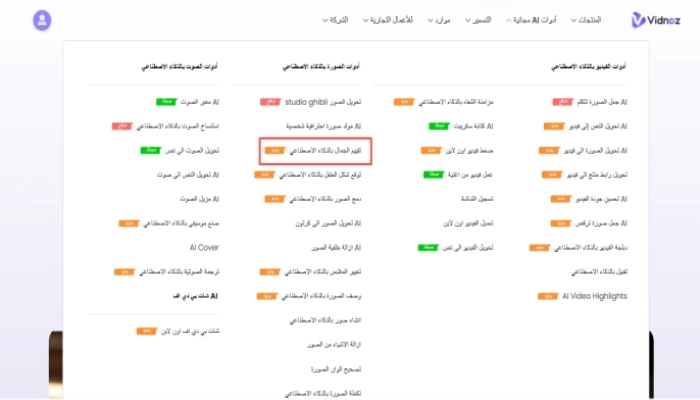Viewport: 700px width, 400px height.
Task: Click the Vidnoz logo icon
Action: click(x=639, y=19)
